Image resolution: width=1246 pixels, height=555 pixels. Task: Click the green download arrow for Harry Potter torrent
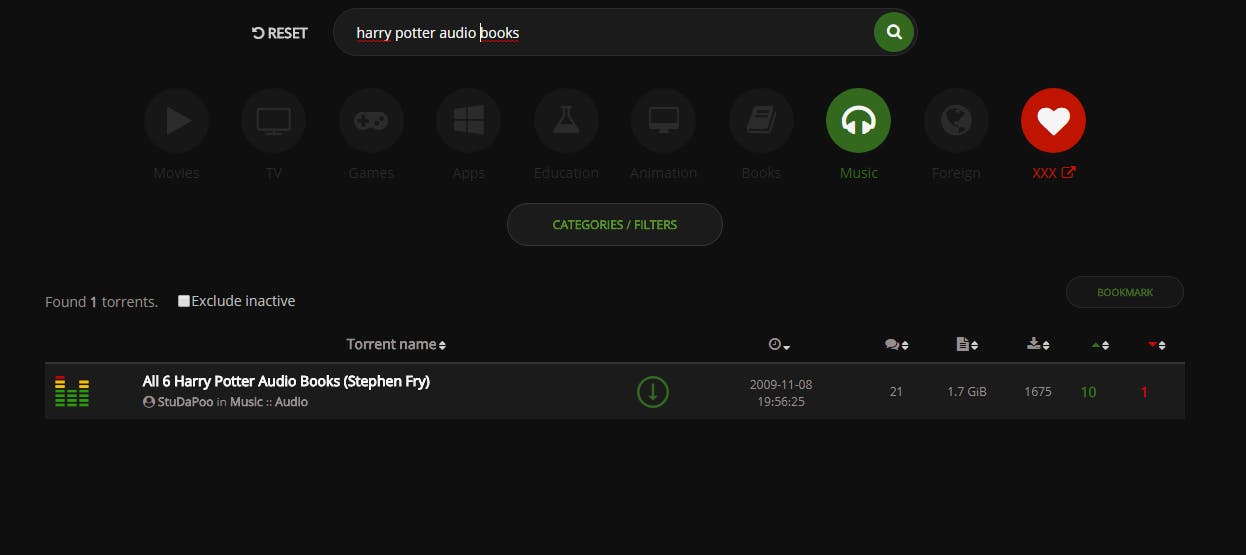653,392
